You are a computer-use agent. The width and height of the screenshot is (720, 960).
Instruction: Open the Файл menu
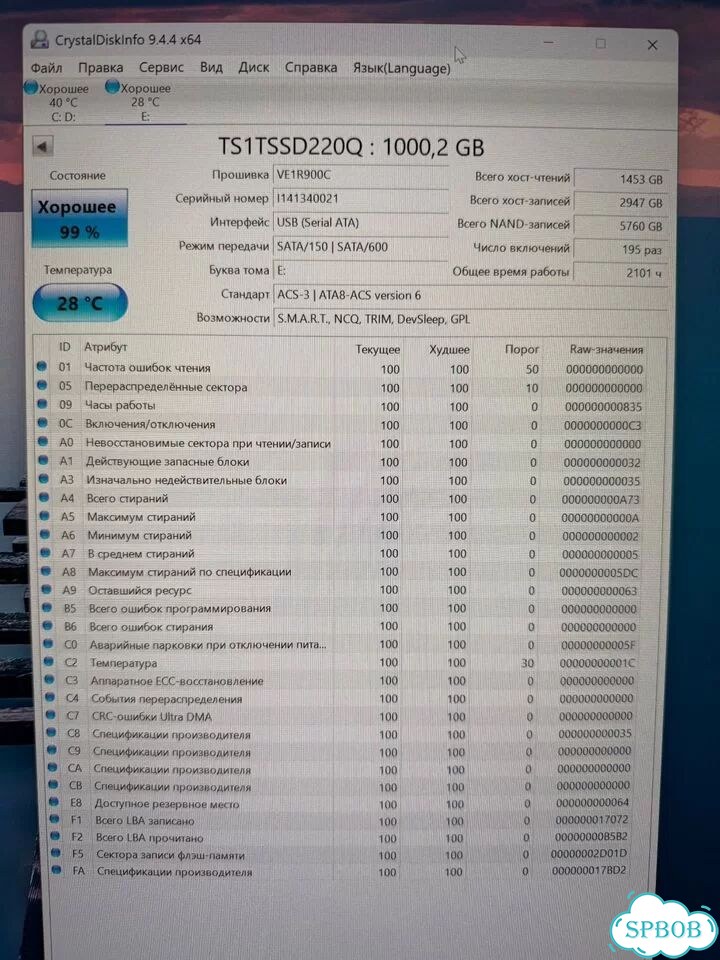[47, 67]
